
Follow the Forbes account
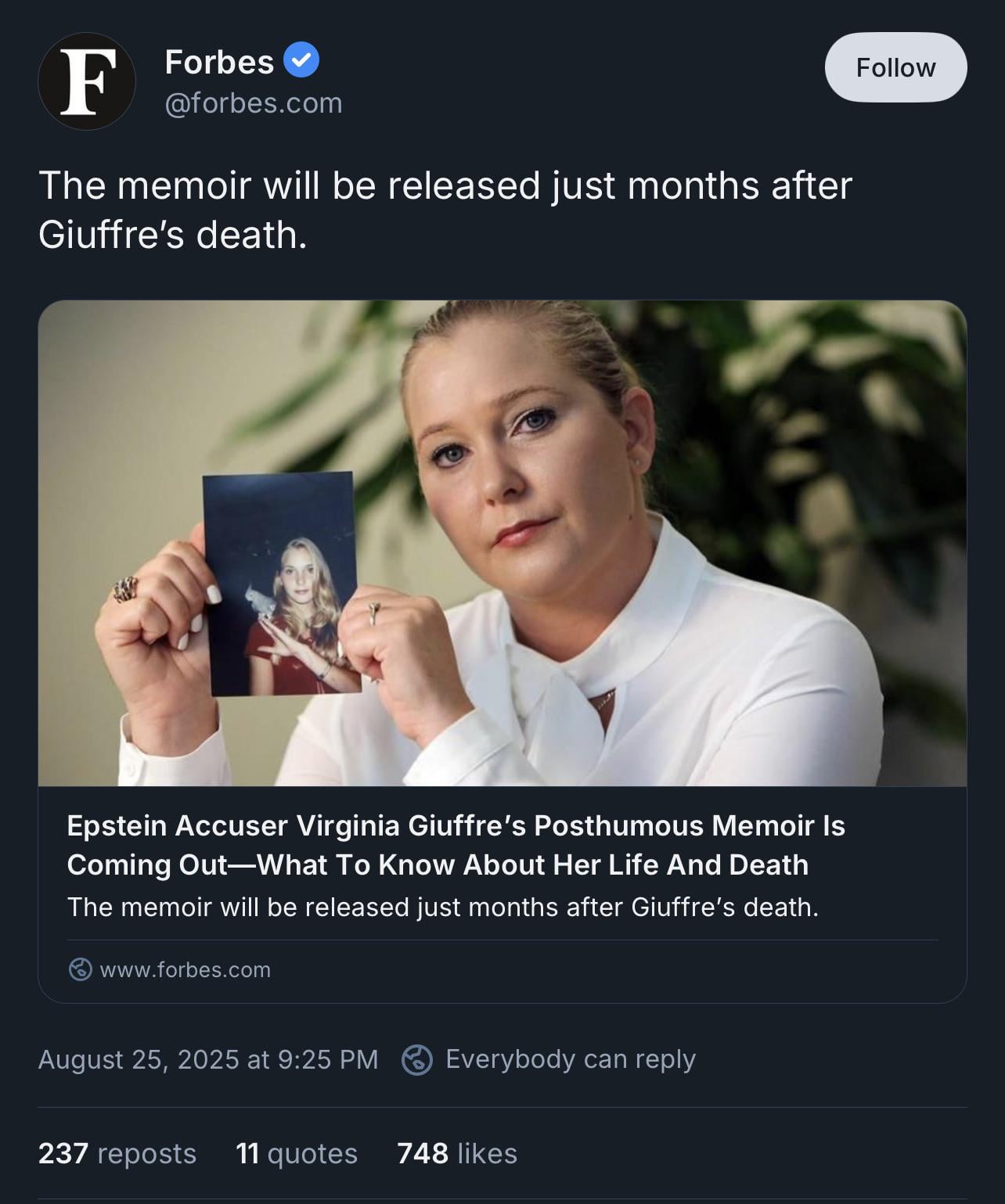tap(895, 67)
